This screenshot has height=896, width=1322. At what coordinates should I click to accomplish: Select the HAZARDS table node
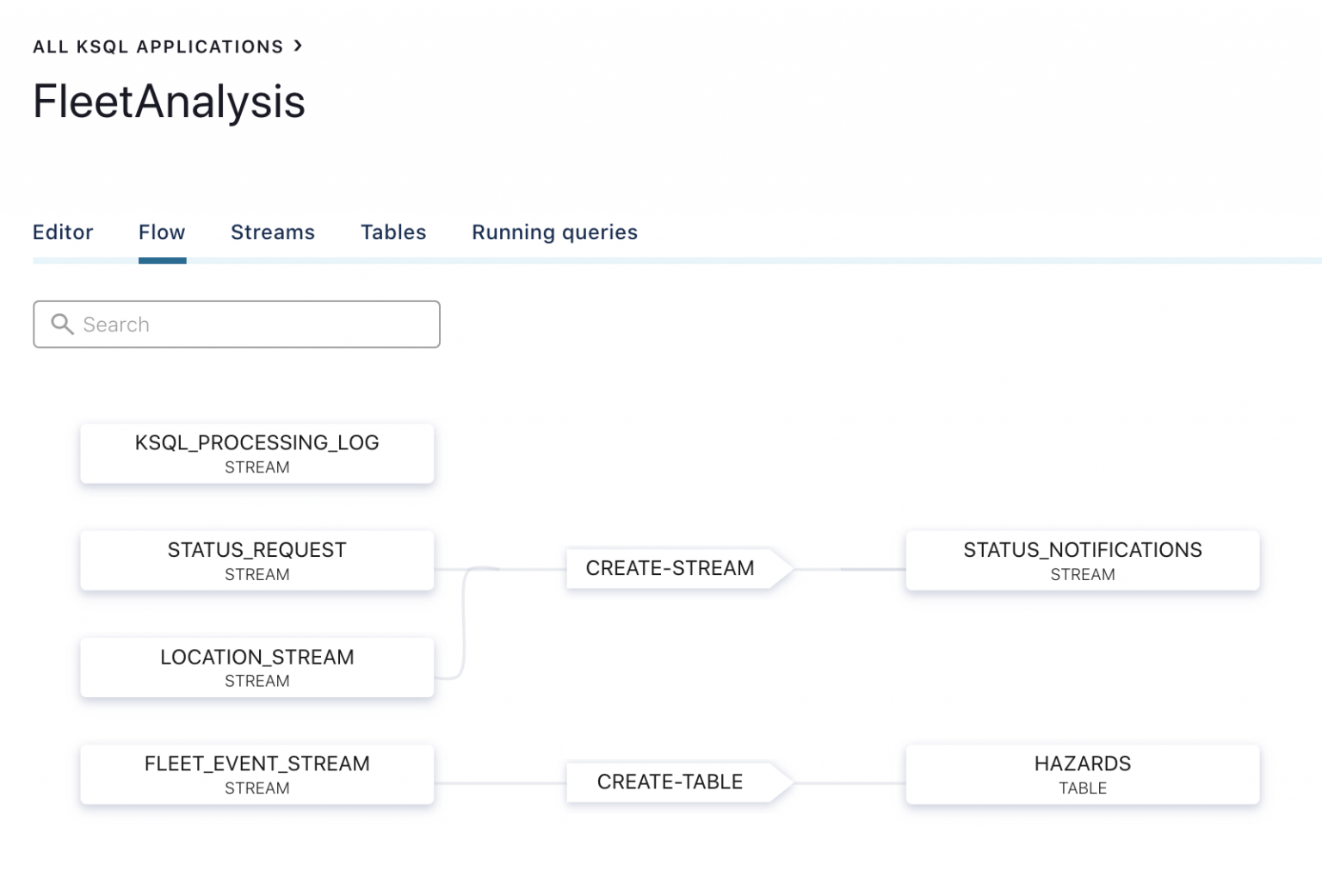(x=1082, y=774)
